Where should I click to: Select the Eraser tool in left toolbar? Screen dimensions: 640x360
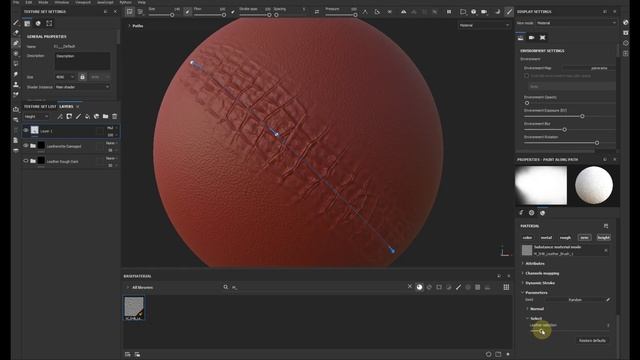point(16,33)
